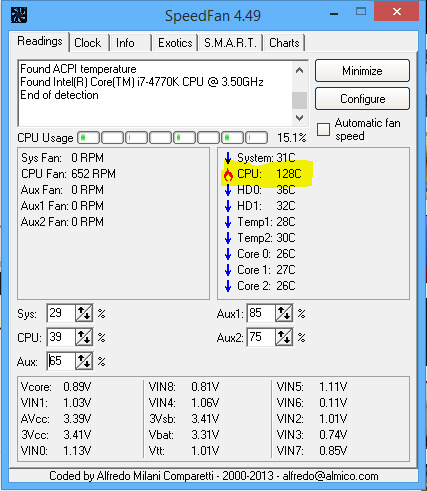Click the flame icon next to CPU temperature
Viewport: 427px width, 491px height.
point(228,174)
